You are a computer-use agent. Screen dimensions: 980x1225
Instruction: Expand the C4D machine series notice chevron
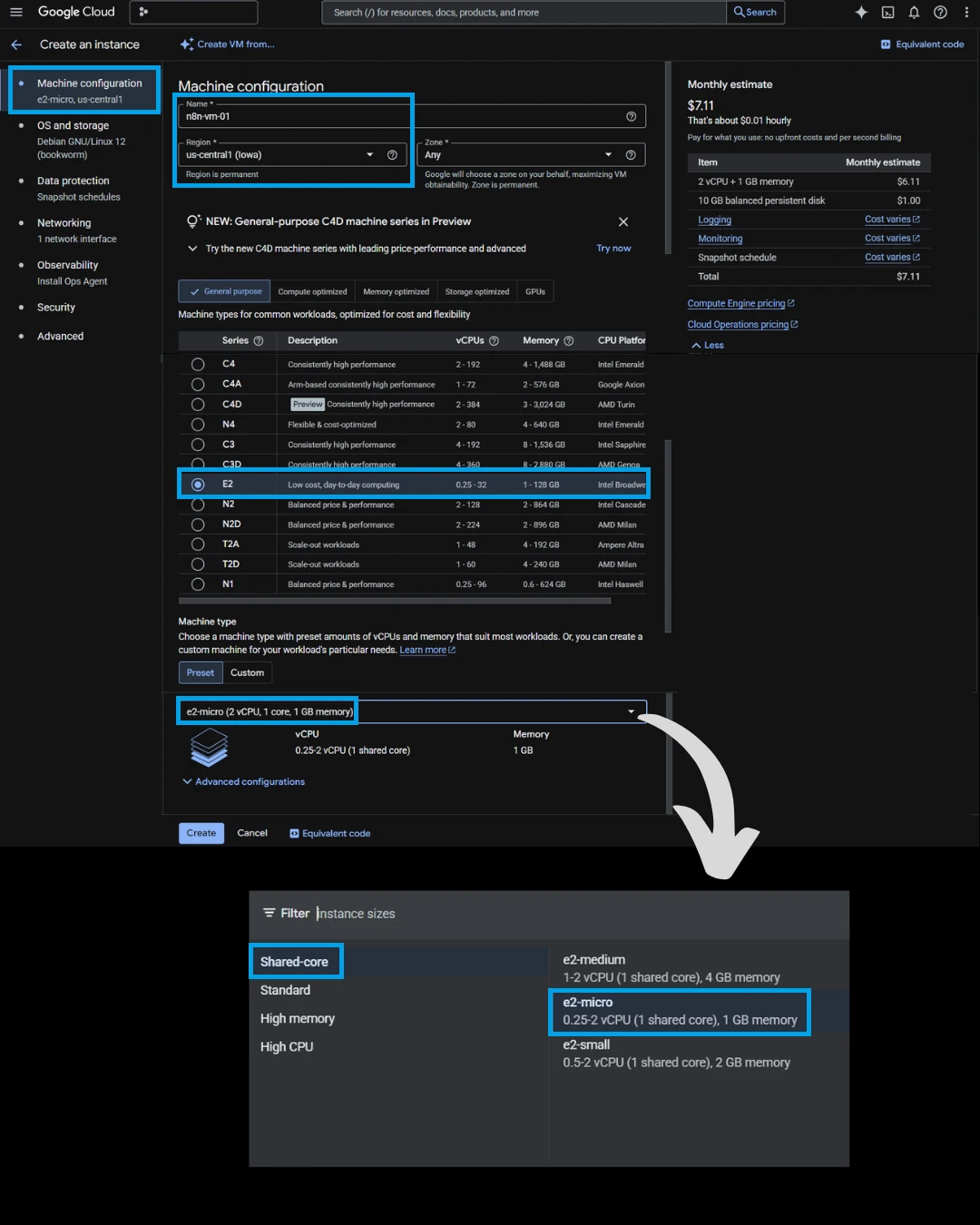coord(192,248)
